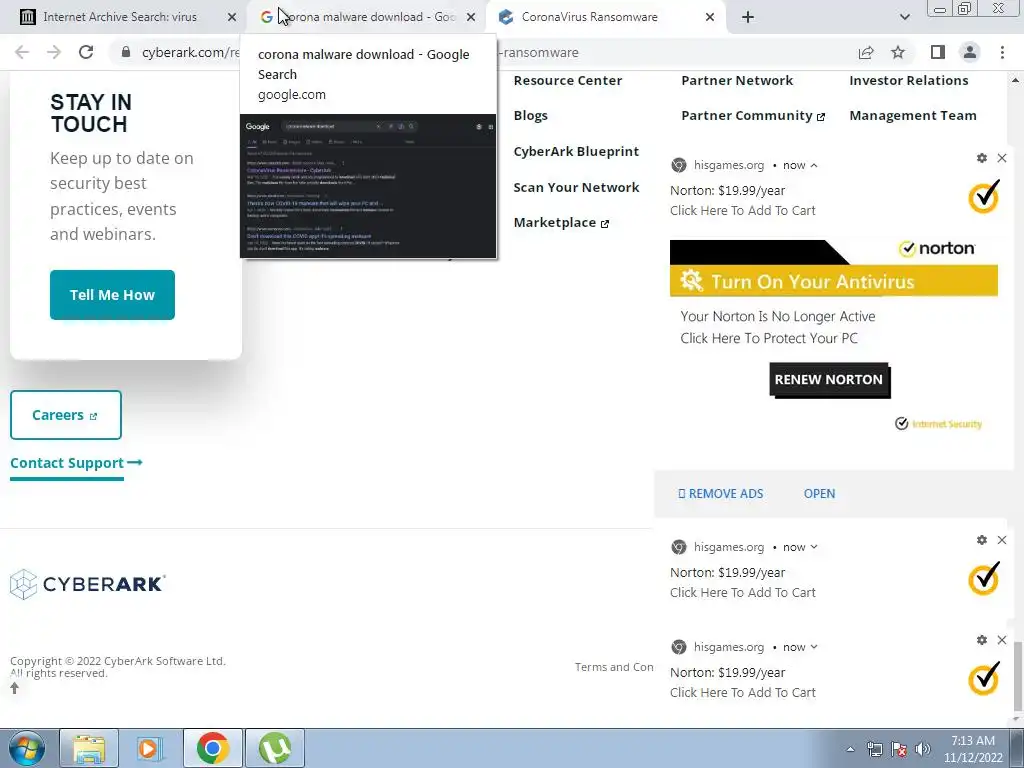Open settings gear of expanded Norton notification
The width and height of the screenshot is (1024, 768).
point(982,158)
